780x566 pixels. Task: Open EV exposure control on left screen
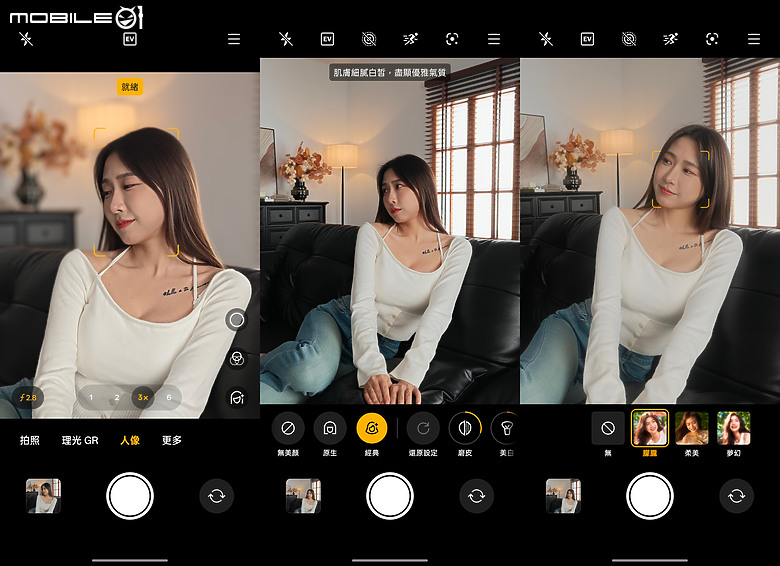click(130, 39)
